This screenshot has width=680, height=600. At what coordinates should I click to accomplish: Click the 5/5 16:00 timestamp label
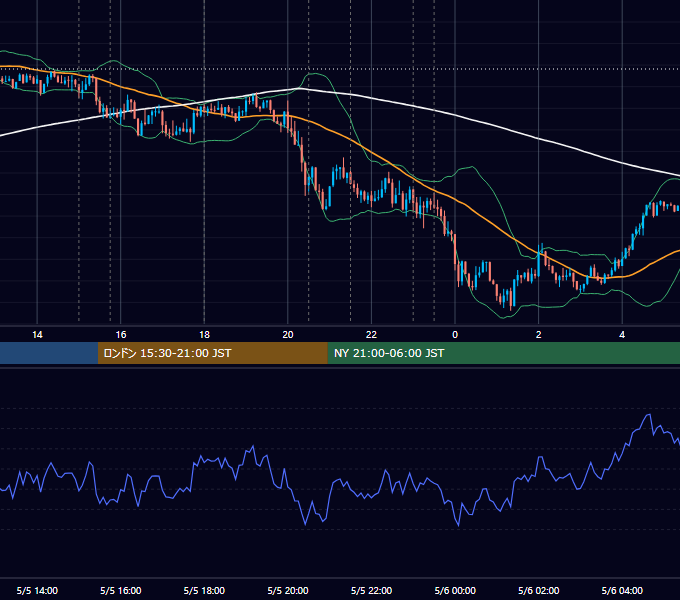[x=121, y=590]
